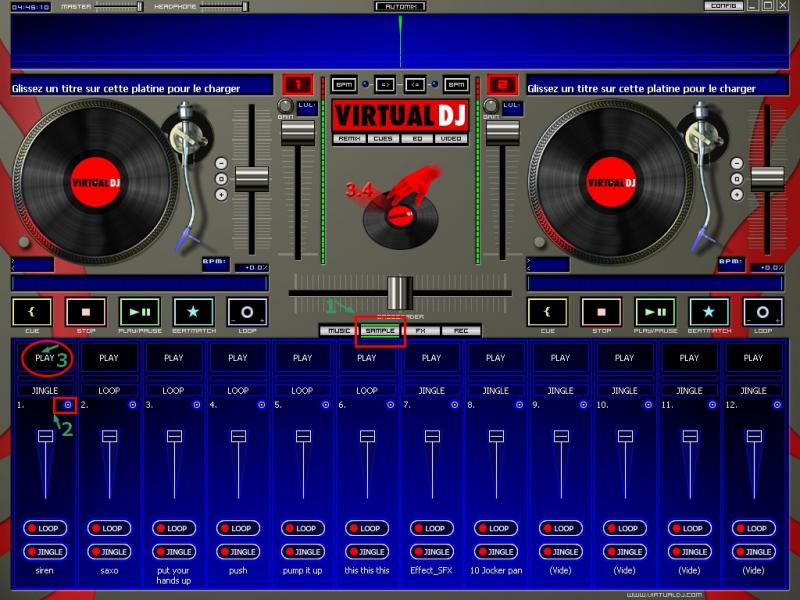
Task: Click the right deck pitch plus button
Action: click(x=737, y=195)
